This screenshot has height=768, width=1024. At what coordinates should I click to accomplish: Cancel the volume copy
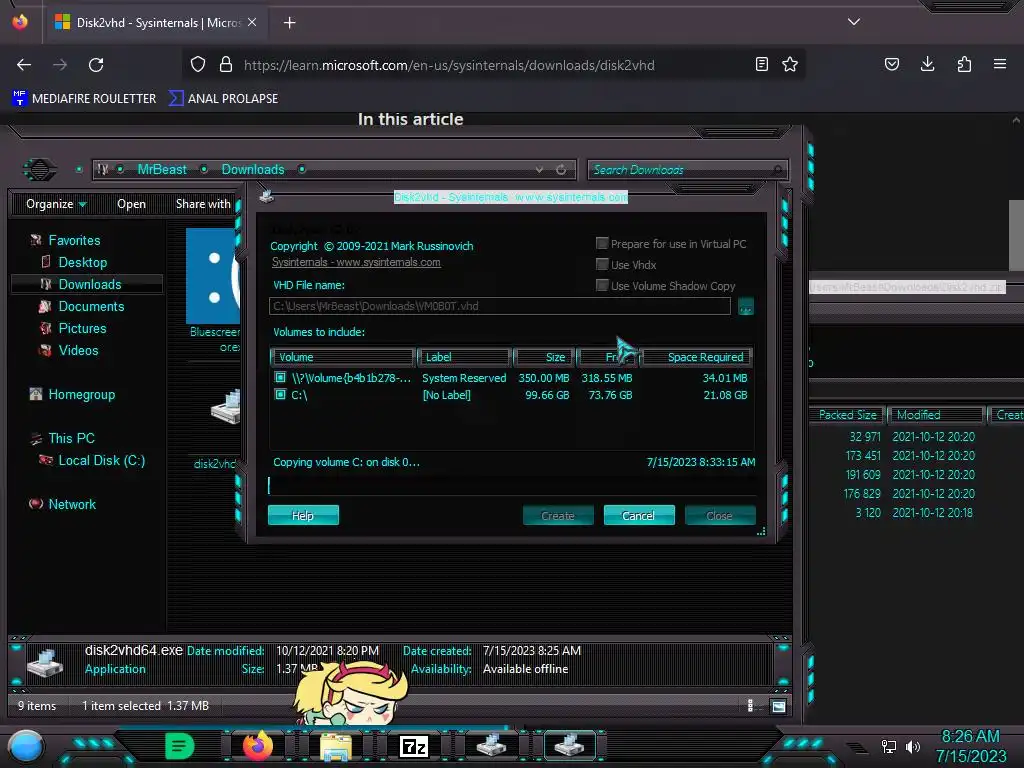(x=639, y=515)
